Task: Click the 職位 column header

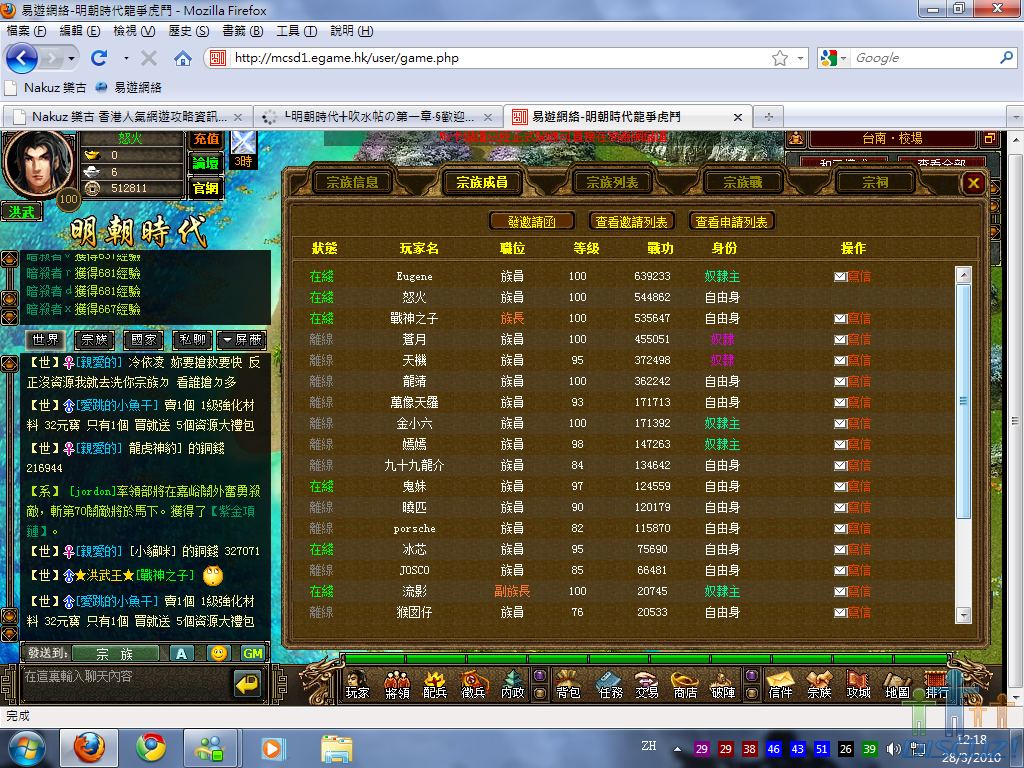Action: [x=512, y=248]
